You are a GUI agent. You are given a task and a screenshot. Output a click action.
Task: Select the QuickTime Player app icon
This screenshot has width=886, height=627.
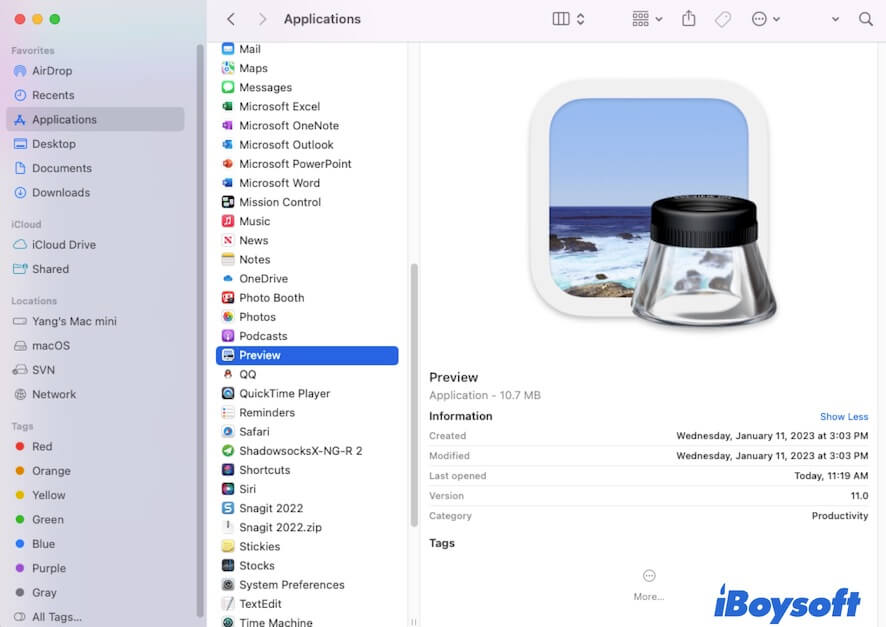229,393
